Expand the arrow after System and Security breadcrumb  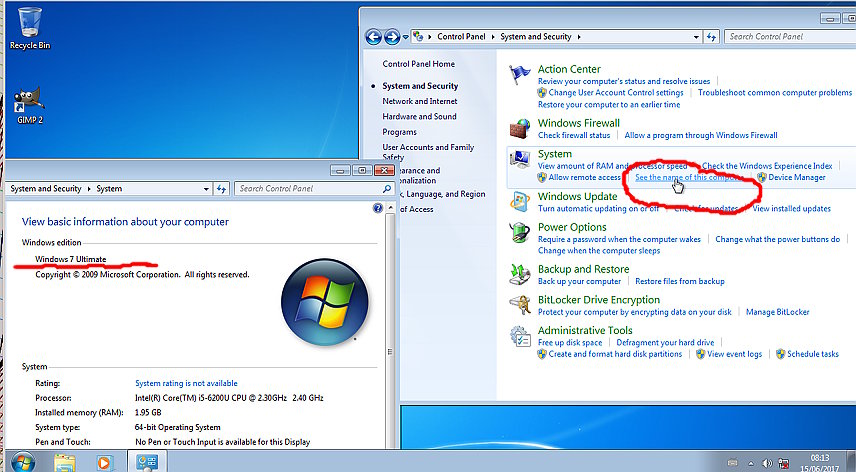tap(579, 37)
